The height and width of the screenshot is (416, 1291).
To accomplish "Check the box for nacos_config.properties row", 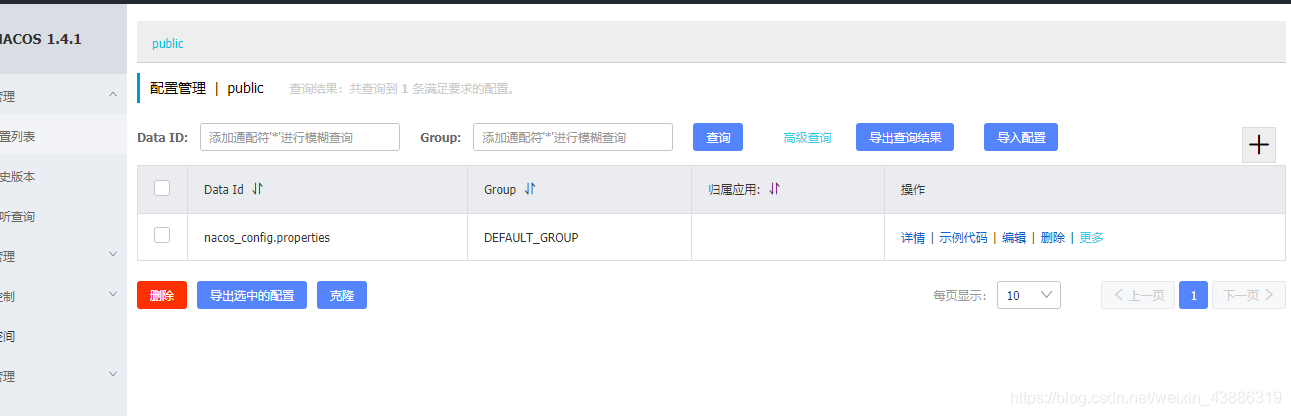I will [162, 235].
